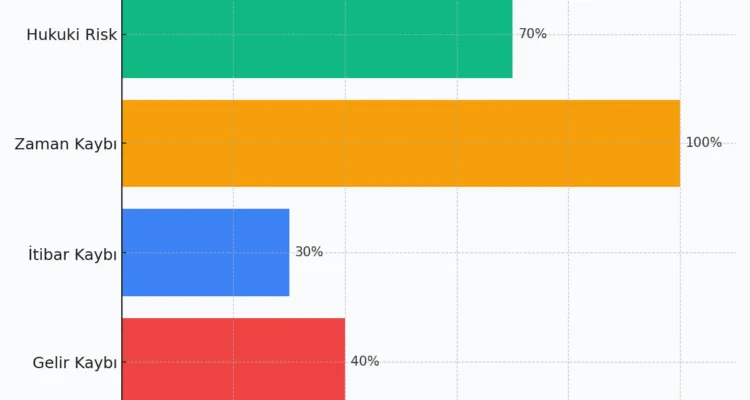Click the right edge of the blue bar
Screen dimensions: 750x400
287,252
